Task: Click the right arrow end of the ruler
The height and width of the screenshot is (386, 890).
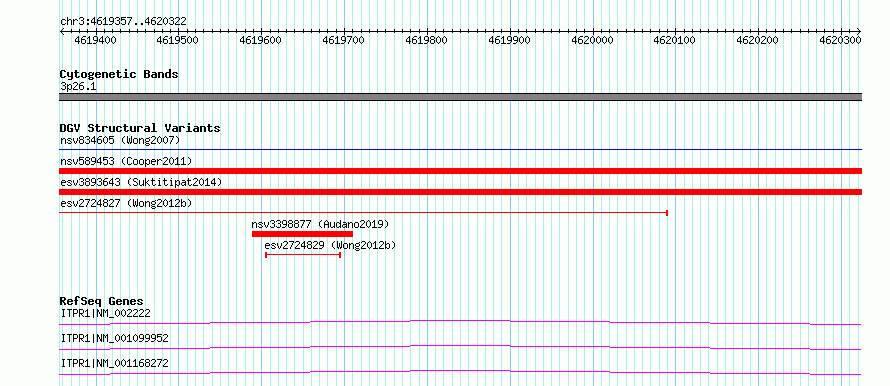Action: point(859,31)
